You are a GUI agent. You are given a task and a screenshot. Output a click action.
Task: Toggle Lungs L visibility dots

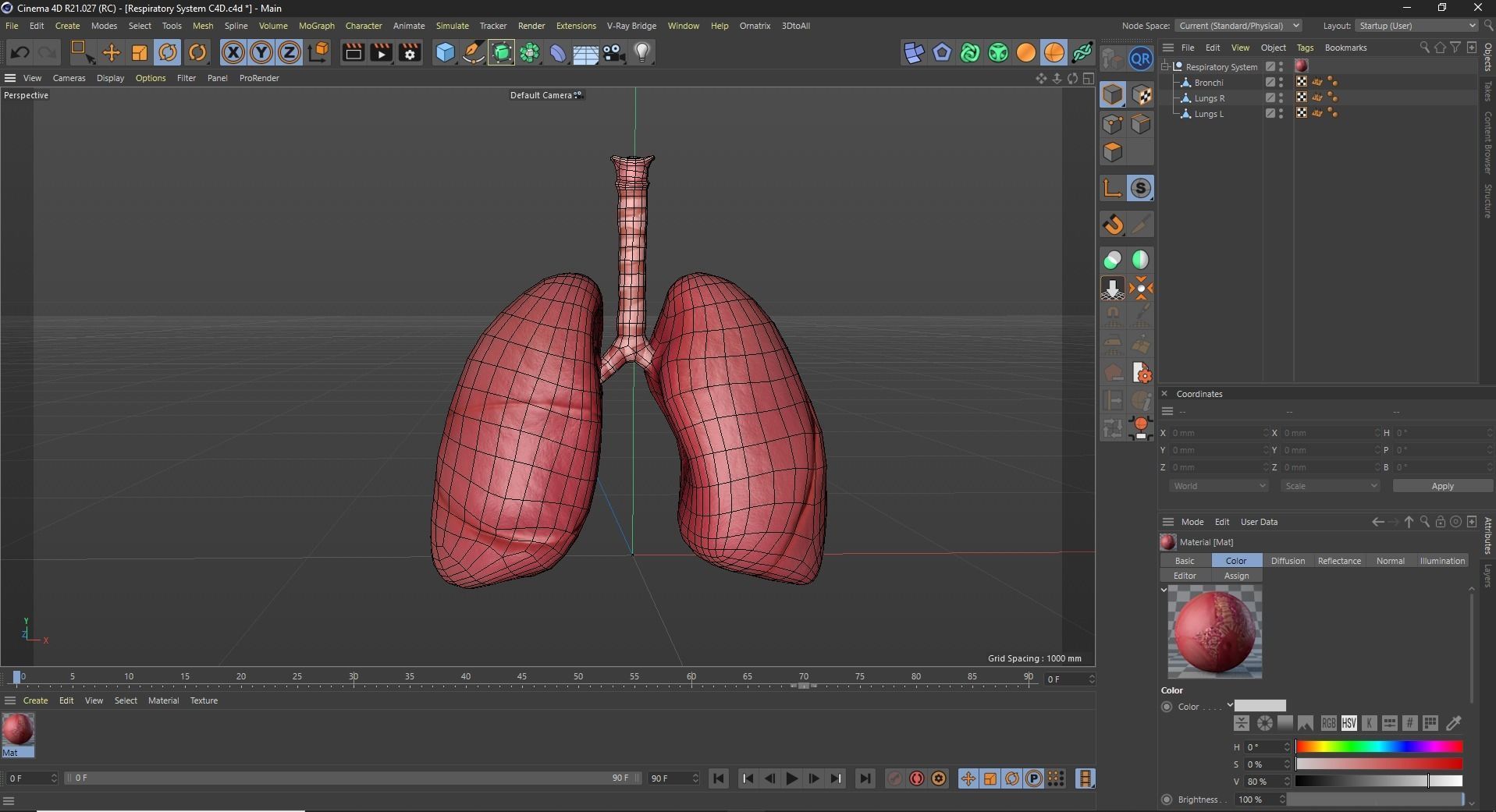pyautogui.click(x=1281, y=113)
